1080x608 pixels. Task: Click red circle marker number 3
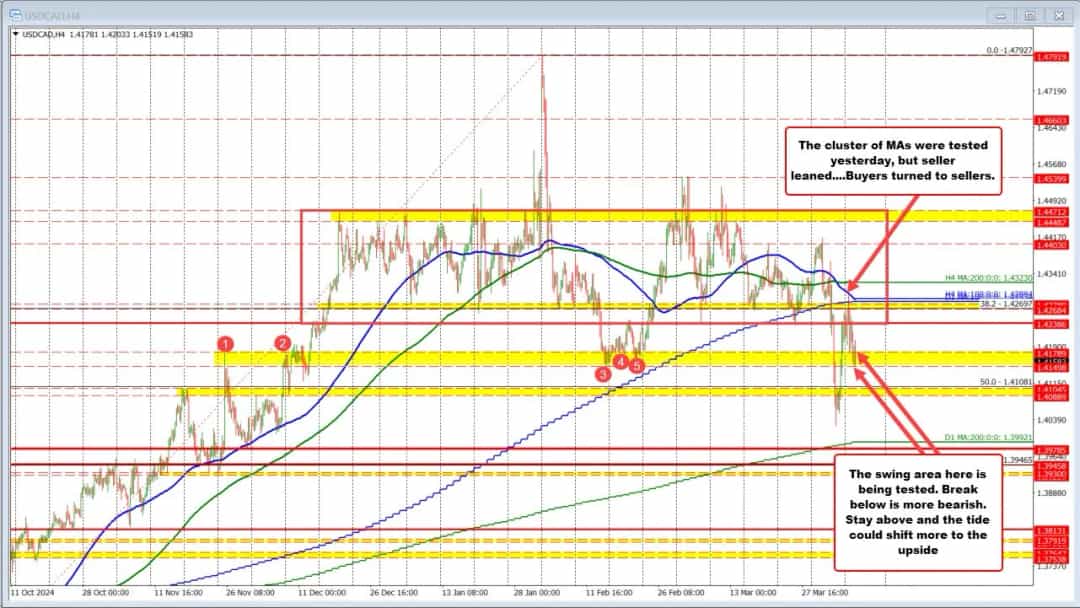603,373
